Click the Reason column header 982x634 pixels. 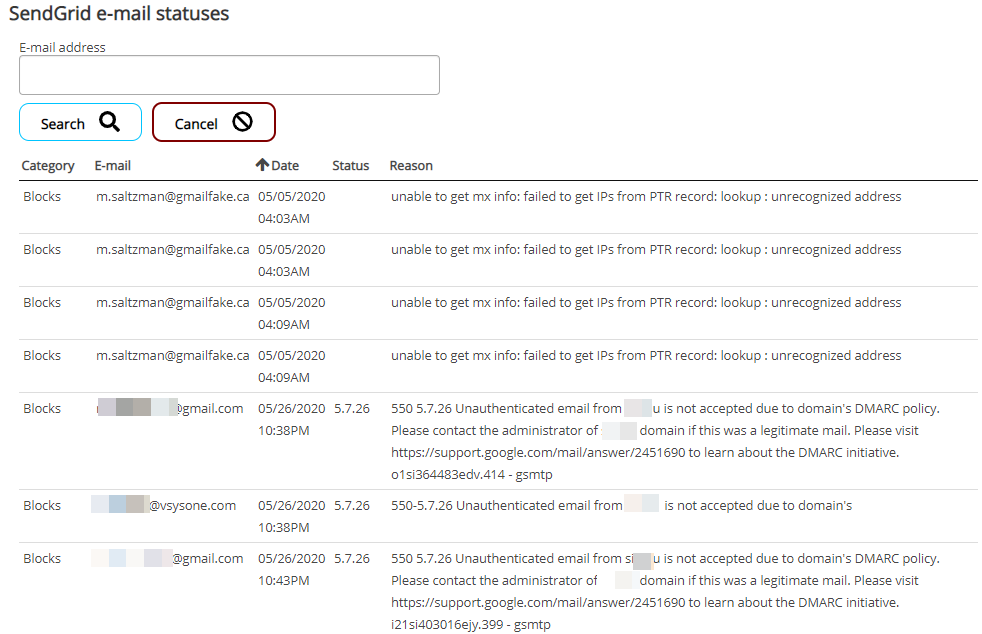coord(411,166)
